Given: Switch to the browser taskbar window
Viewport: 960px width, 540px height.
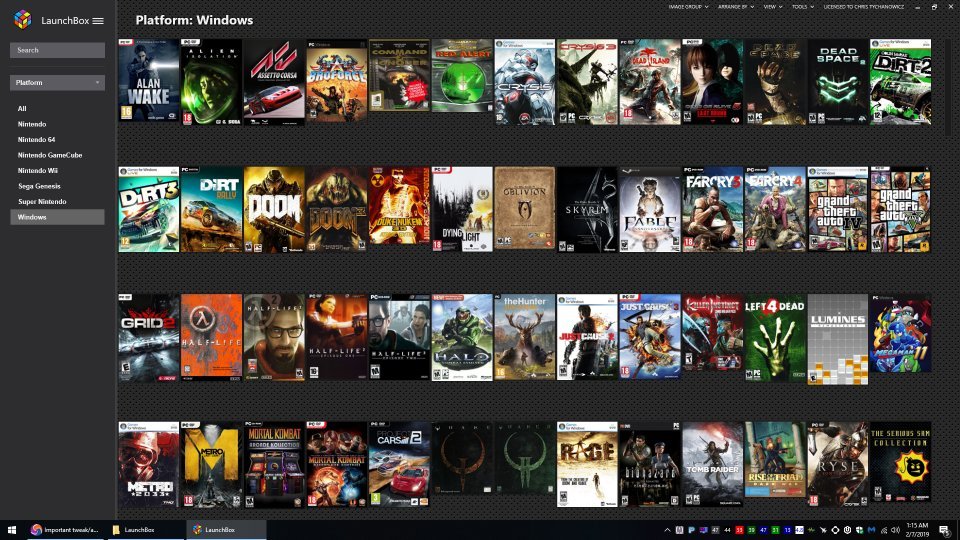Looking at the screenshot, I should 64,530.
